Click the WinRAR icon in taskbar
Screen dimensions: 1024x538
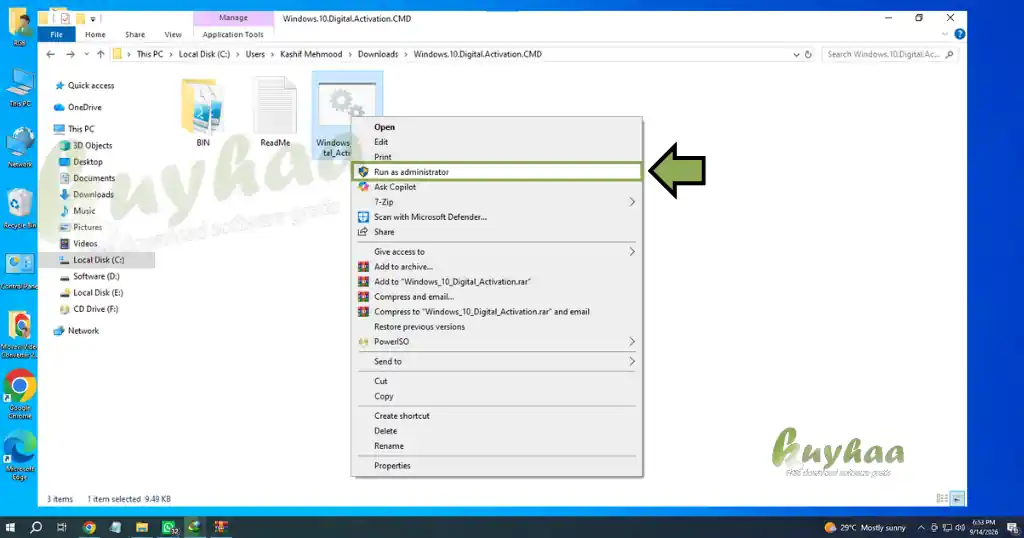tap(221, 527)
